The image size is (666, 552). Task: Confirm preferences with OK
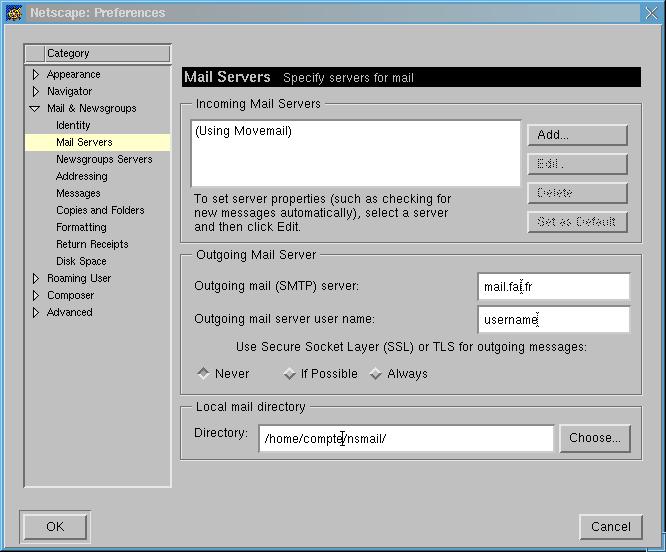point(55,527)
